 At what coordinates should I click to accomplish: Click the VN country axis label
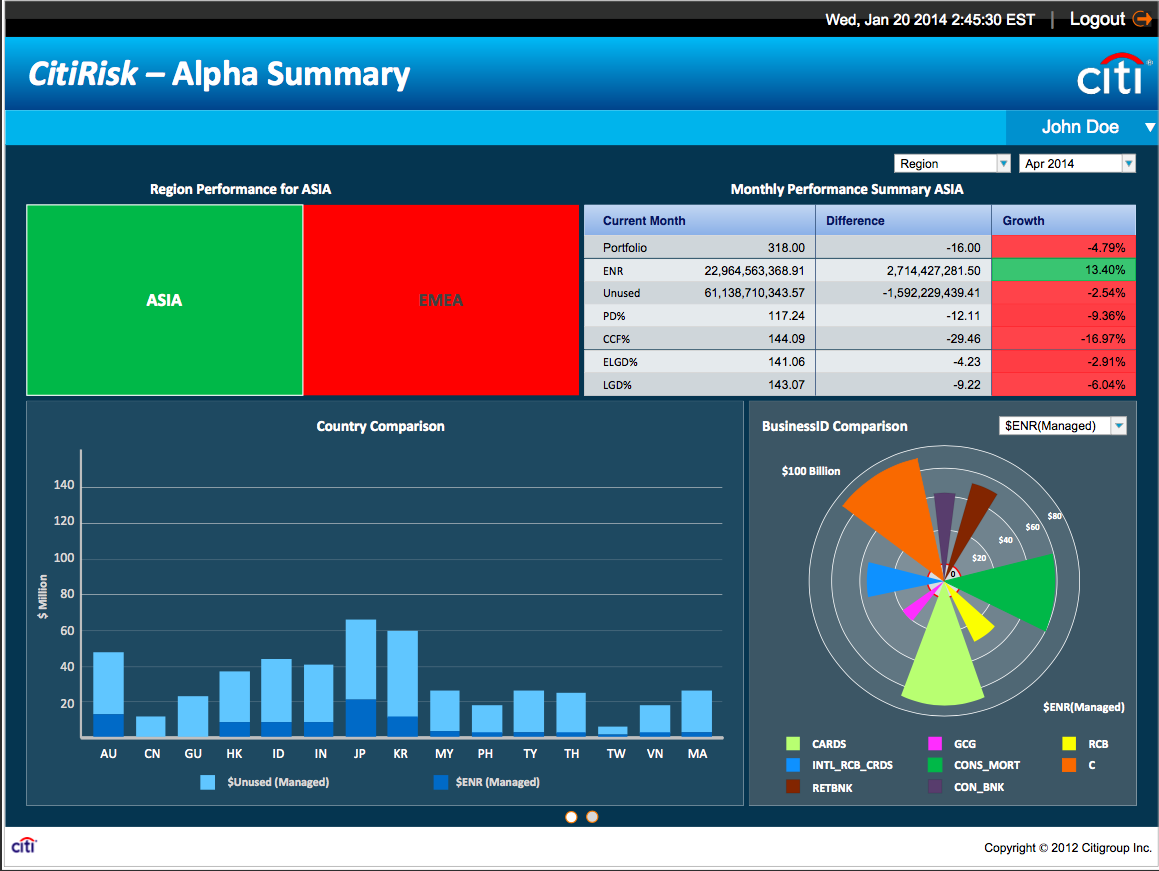[655, 753]
